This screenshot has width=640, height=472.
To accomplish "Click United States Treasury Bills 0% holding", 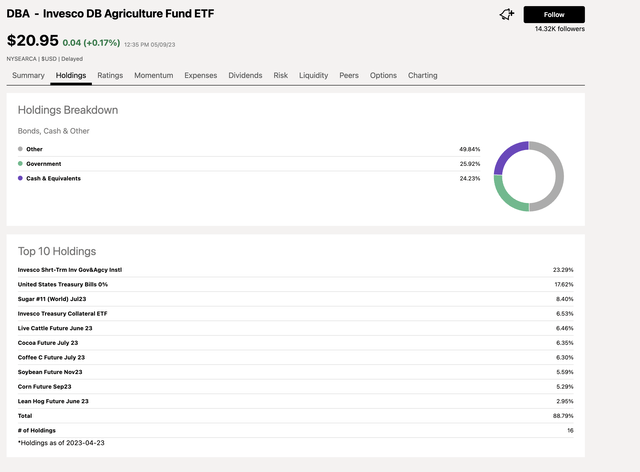I will 63,285.
